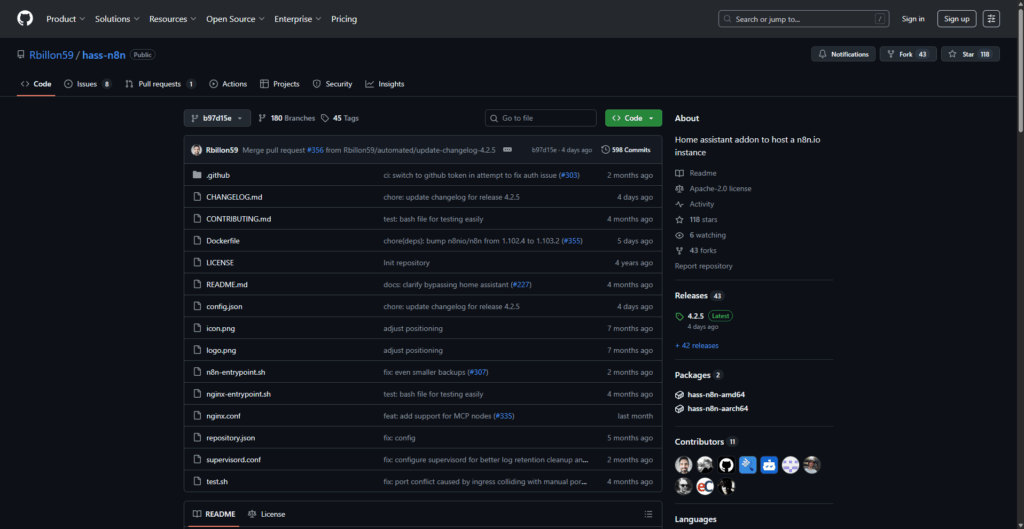Open supervisord.conf file
The width and height of the screenshot is (1024, 529).
(234, 459)
